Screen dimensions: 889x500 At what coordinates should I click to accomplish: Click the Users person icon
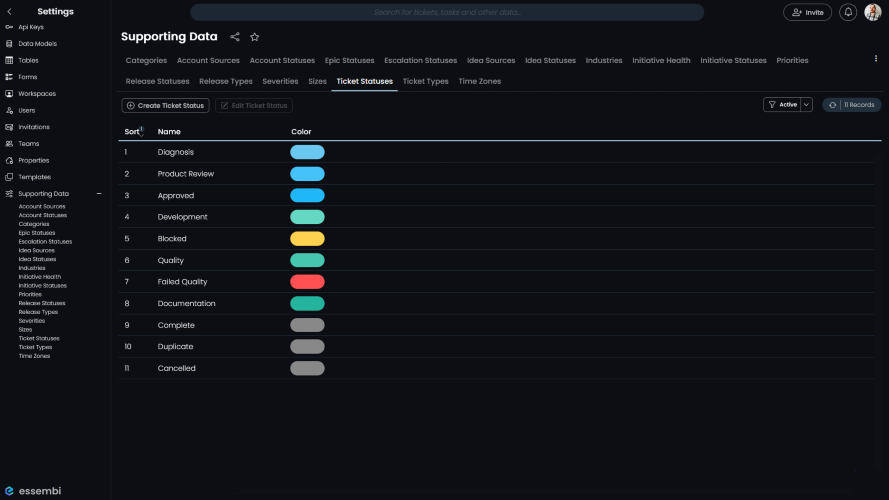(9, 110)
